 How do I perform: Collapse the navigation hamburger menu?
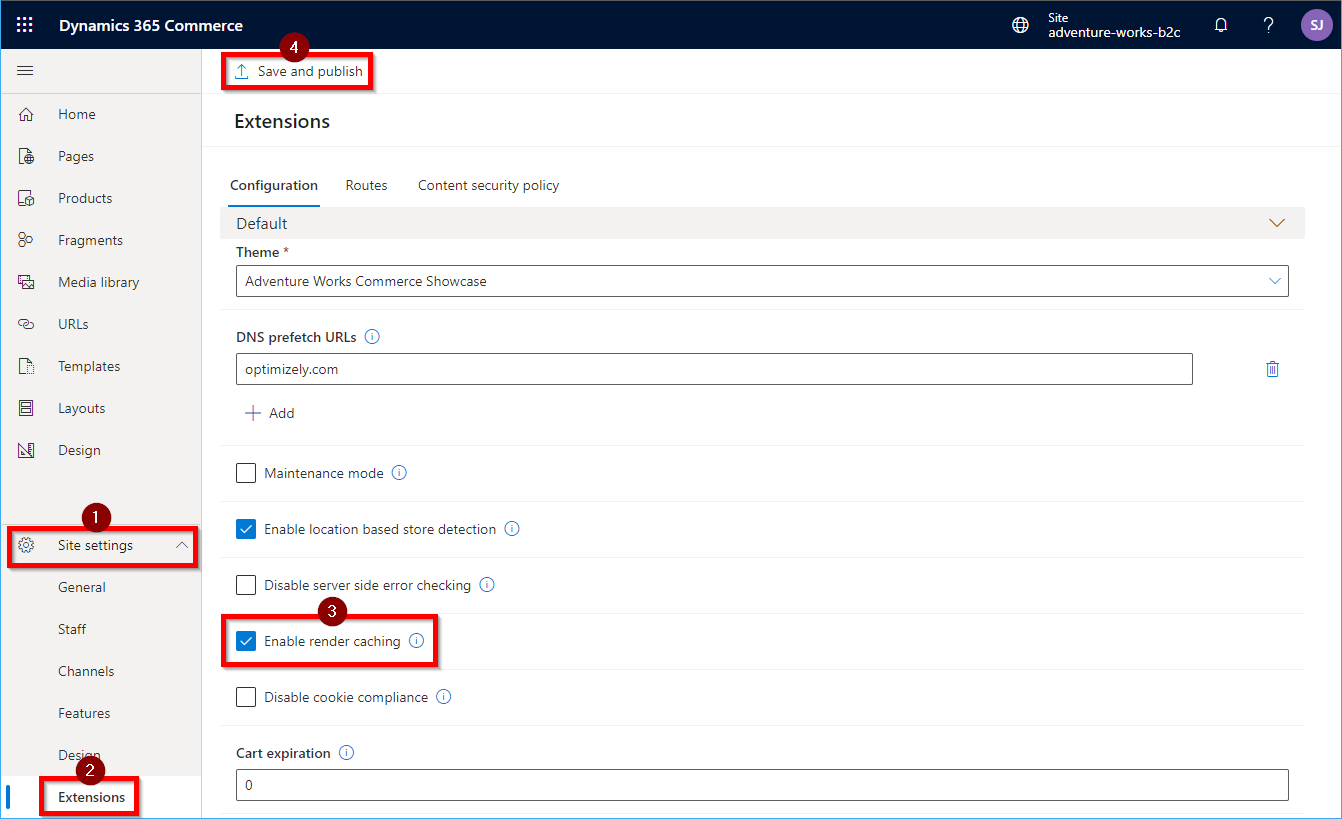pos(25,70)
